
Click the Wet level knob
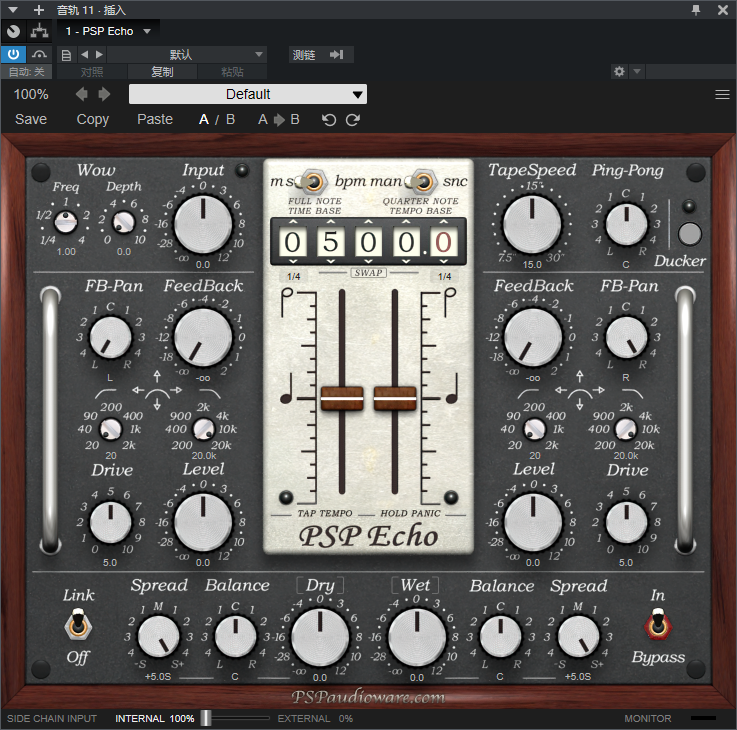417,637
